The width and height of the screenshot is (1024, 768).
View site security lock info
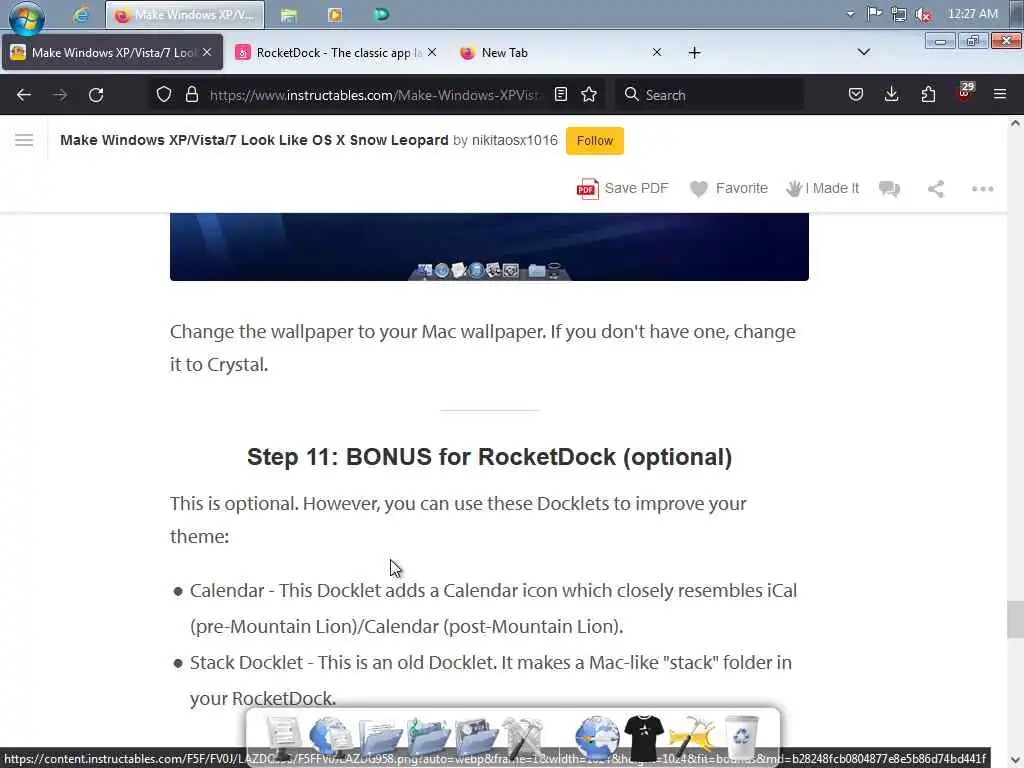[191, 95]
